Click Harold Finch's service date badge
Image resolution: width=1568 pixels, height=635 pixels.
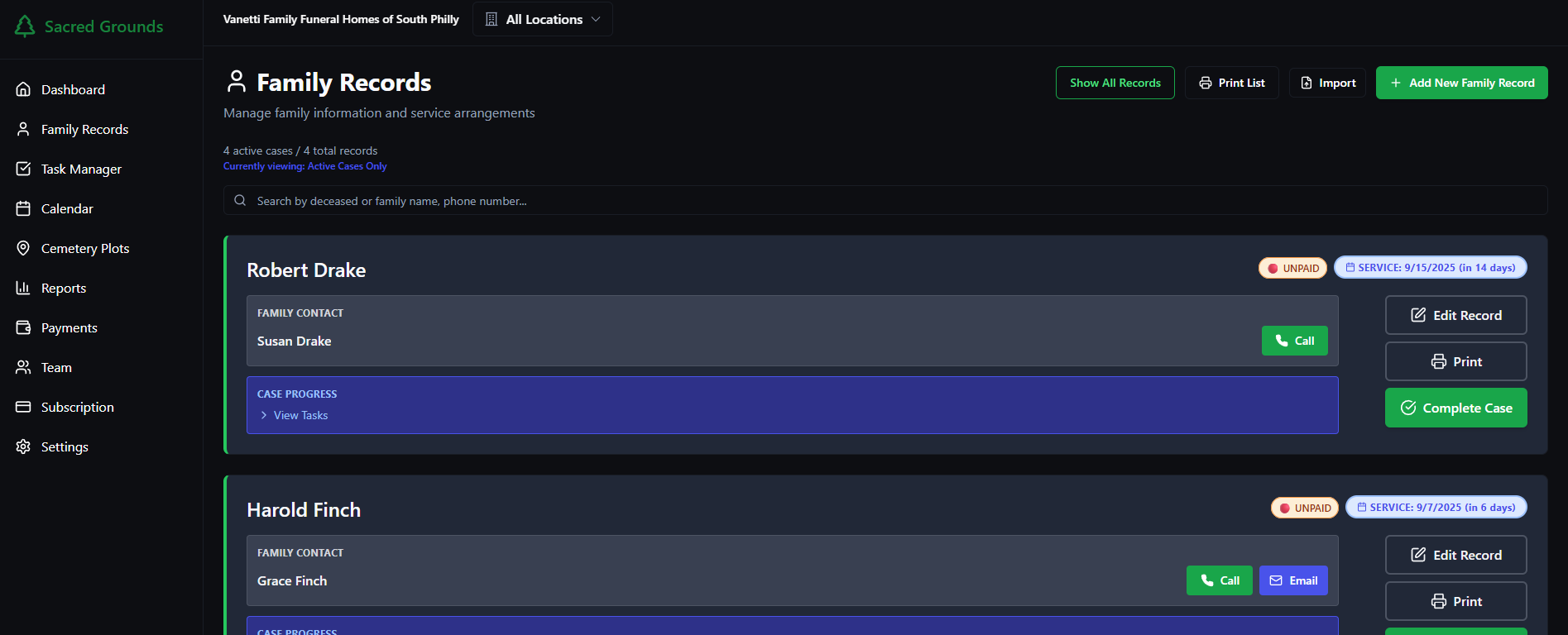click(x=1436, y=507)
